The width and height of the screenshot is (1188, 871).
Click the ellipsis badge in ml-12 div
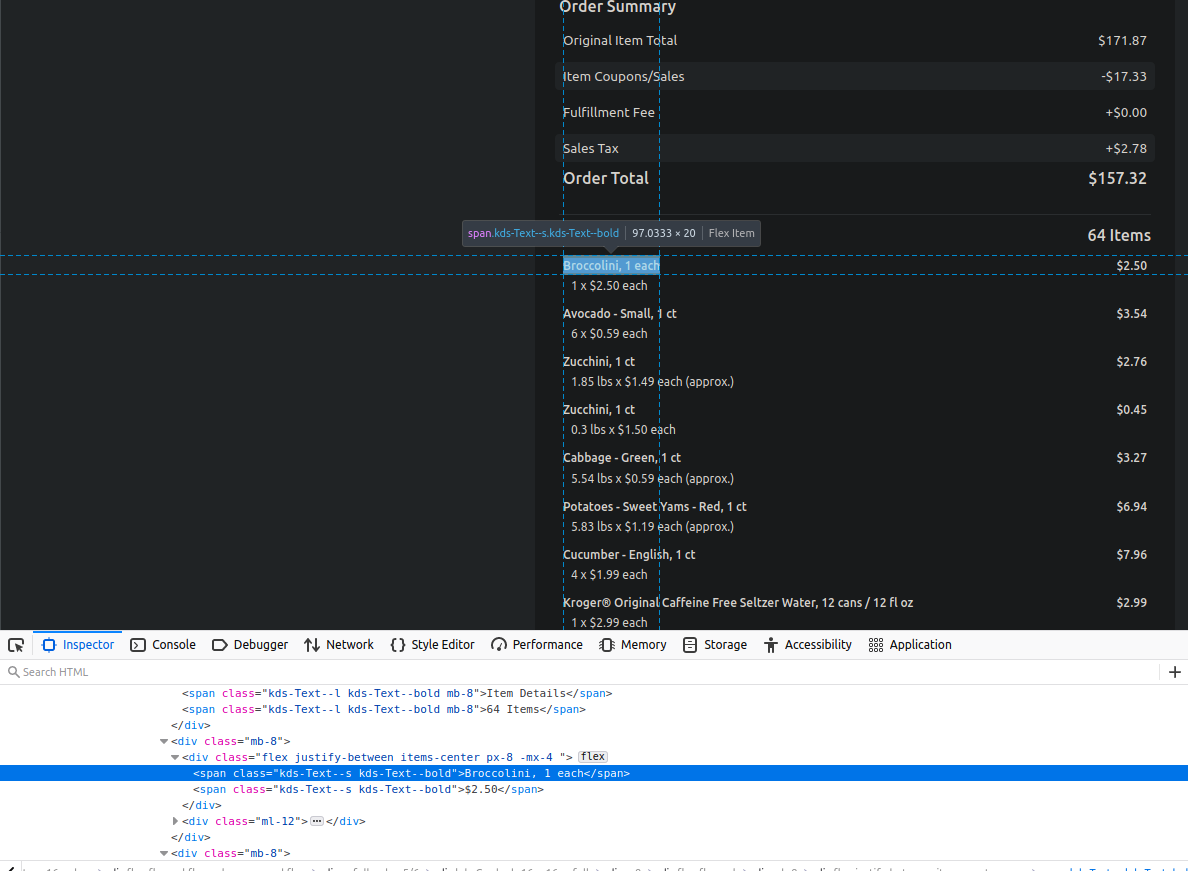(x=317, y=821)
